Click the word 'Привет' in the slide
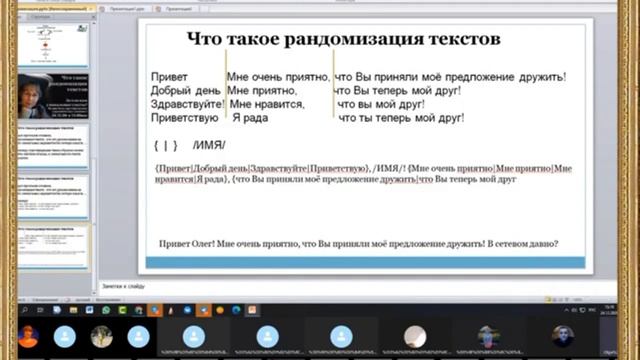This screenshot has width=640, height=360. coord(169,77)
